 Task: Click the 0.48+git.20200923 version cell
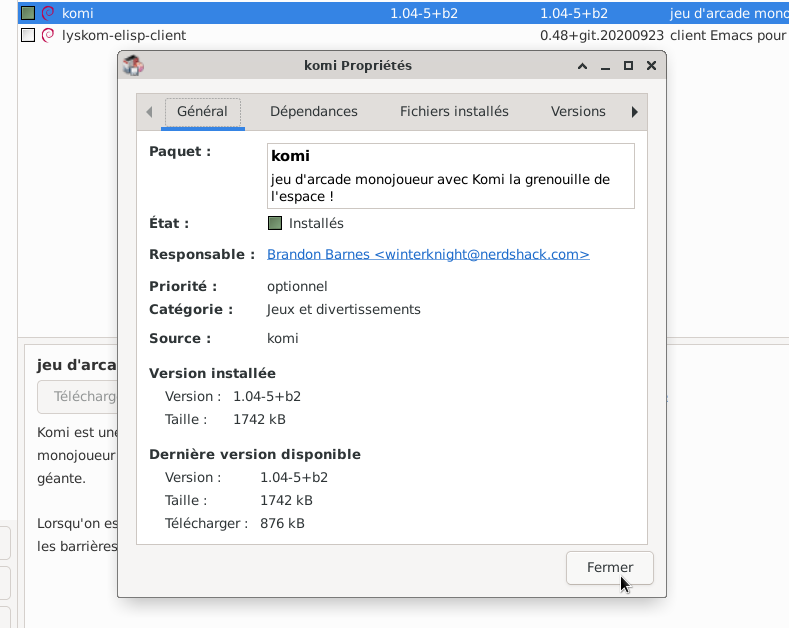point(602,35)
